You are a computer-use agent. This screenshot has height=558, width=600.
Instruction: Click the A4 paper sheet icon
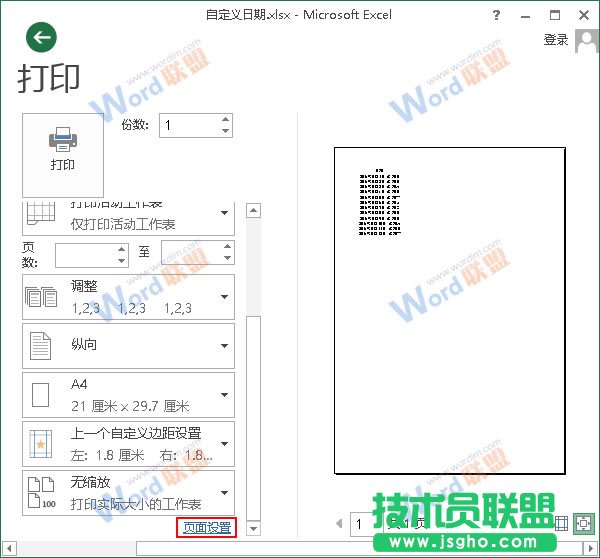(40, 395)
